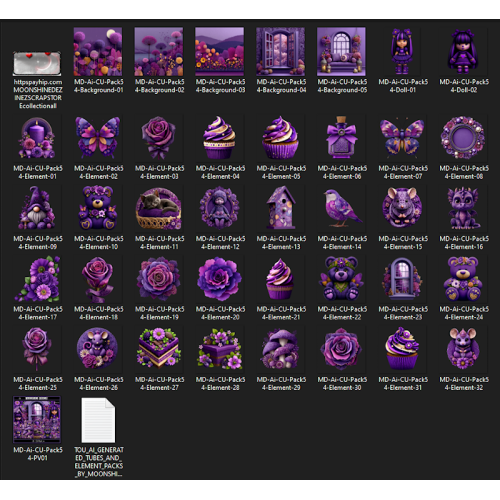Select the Element-16 baby dragon image
This screenshot has height=500, width=500.
(x=463, y=208)
